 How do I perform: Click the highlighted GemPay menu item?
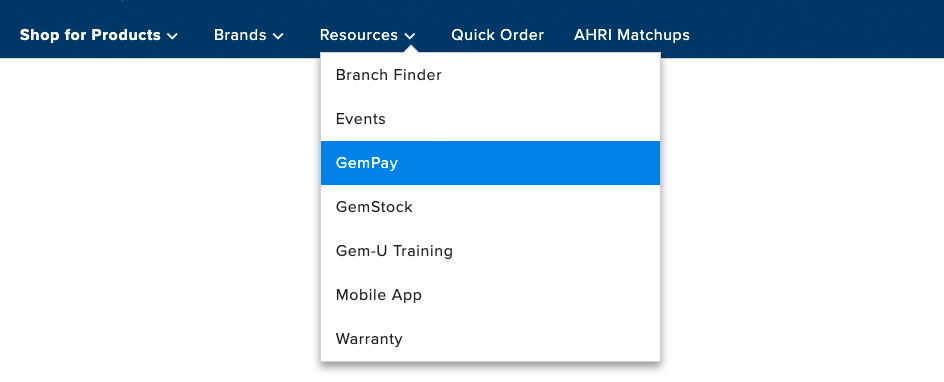pos(490,163)
